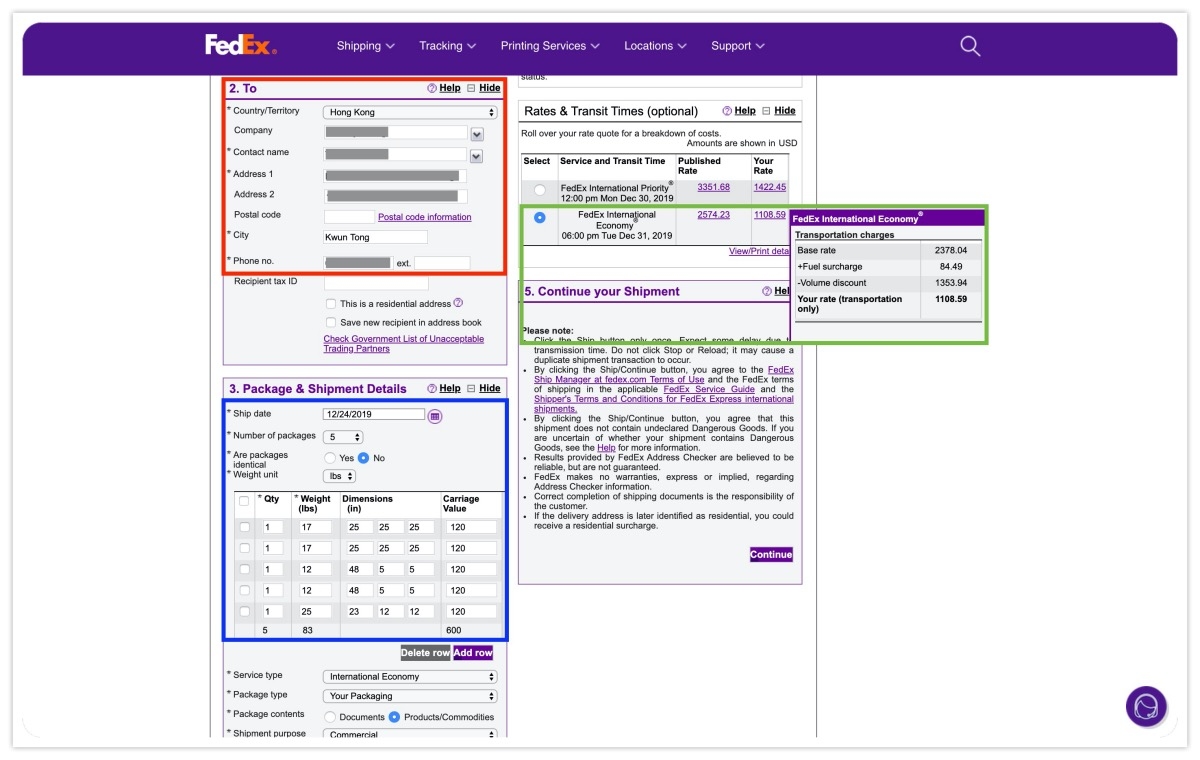
Task: Open the ship date calendar picker
Action: click(x=435, y=416)
